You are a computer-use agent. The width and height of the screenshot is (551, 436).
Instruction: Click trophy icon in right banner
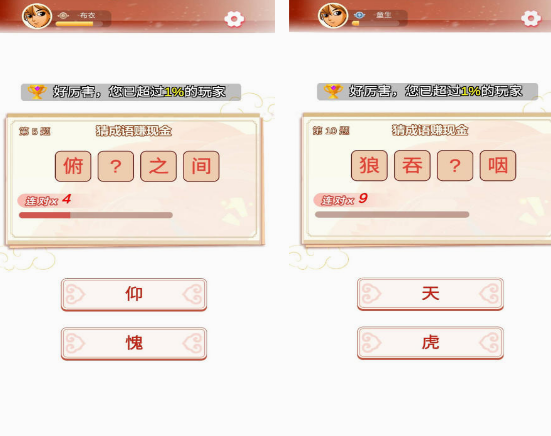(x=333, y=91)
